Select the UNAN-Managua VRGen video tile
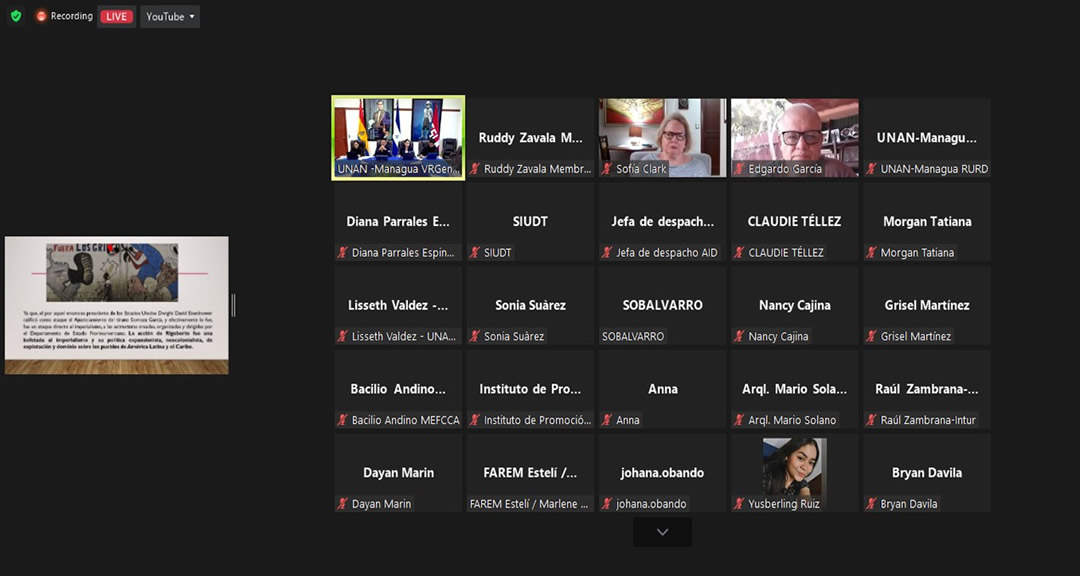This screenshot has width=1080, height=576. [x=398, y=137]
